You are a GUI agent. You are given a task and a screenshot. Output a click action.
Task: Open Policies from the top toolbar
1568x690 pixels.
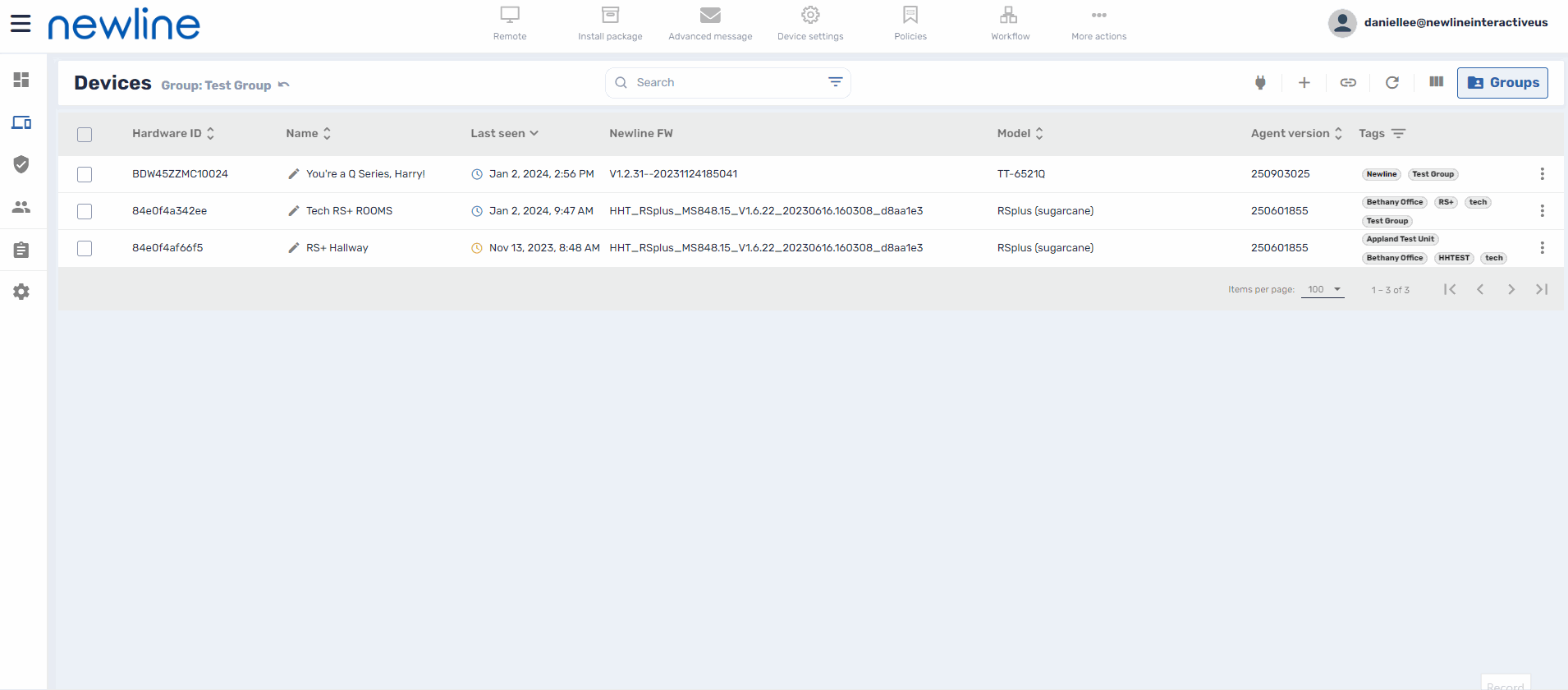click(910, 23)
